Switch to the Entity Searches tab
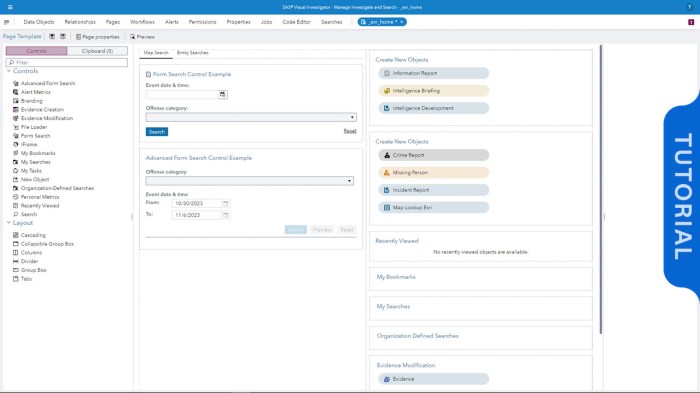 click(x=192, y=53)
